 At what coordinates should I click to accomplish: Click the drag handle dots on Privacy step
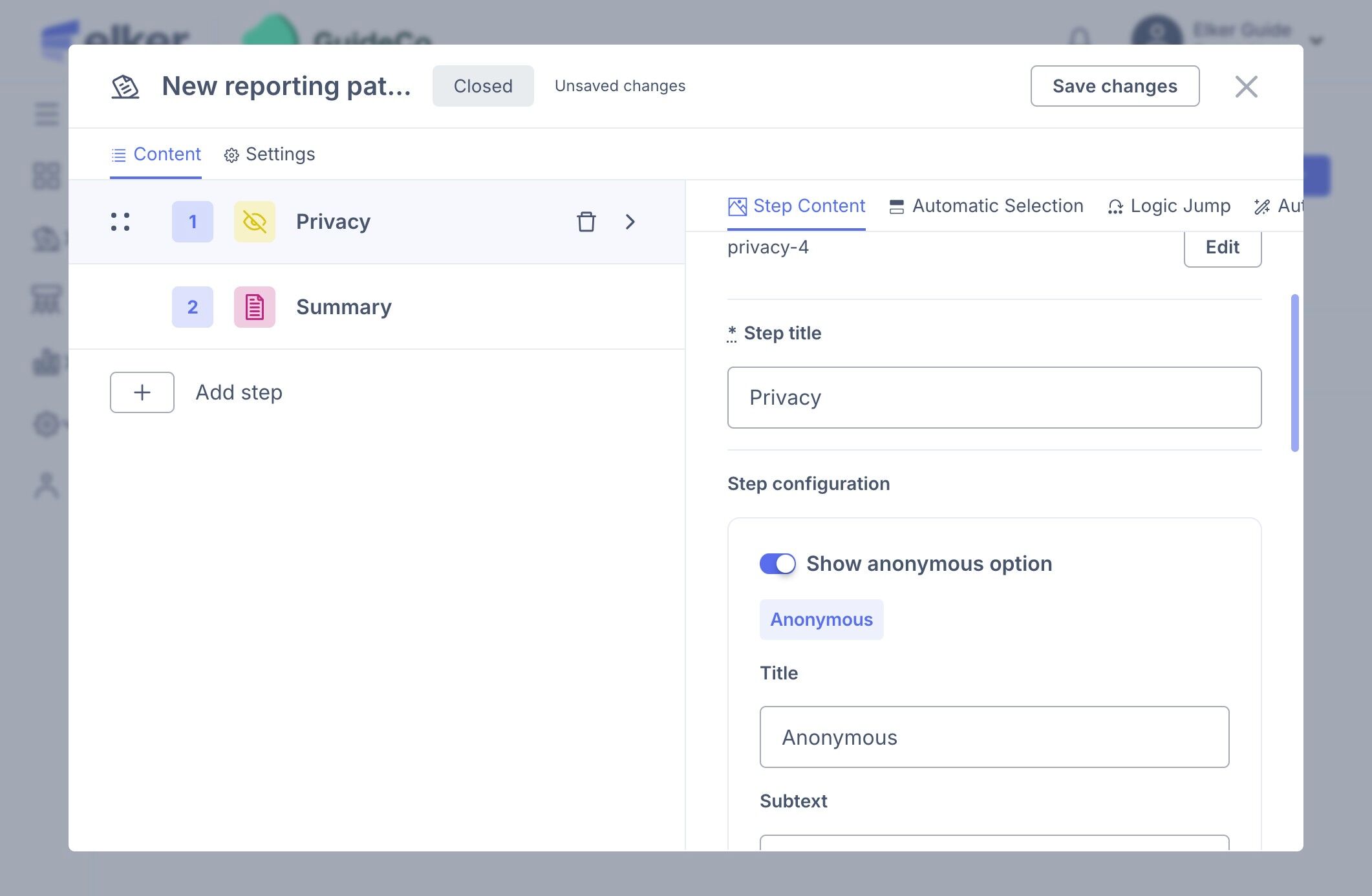[120, 222]
